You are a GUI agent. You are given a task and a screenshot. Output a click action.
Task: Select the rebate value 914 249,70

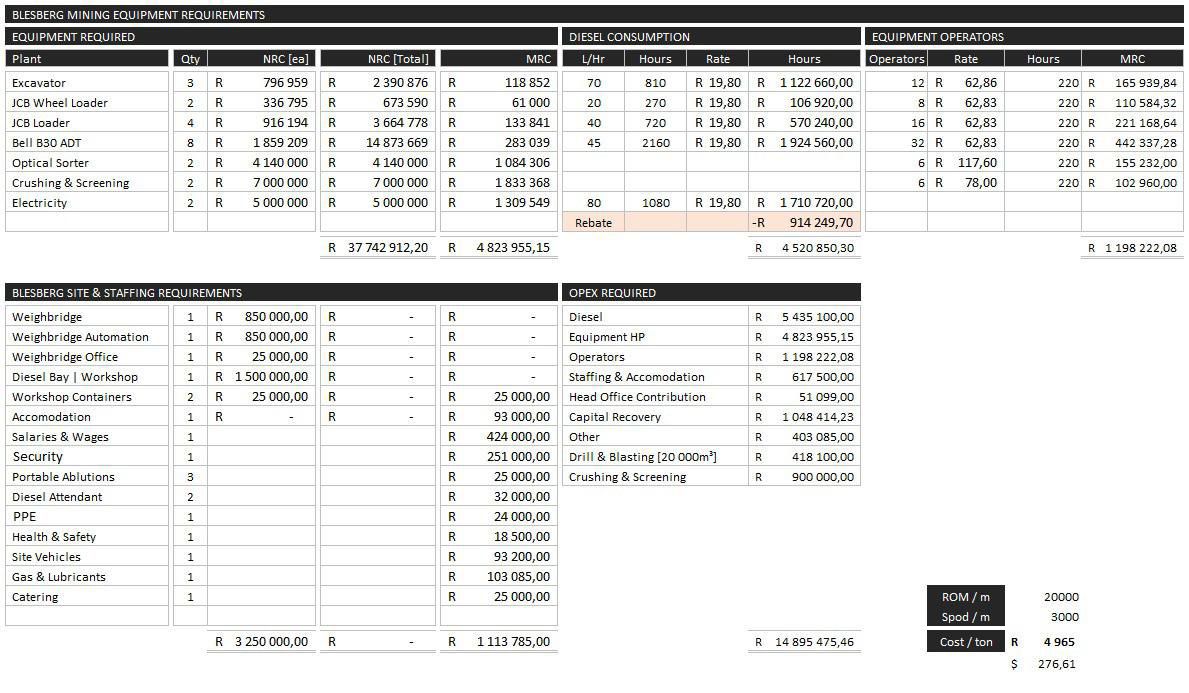[x=805, y=223]
